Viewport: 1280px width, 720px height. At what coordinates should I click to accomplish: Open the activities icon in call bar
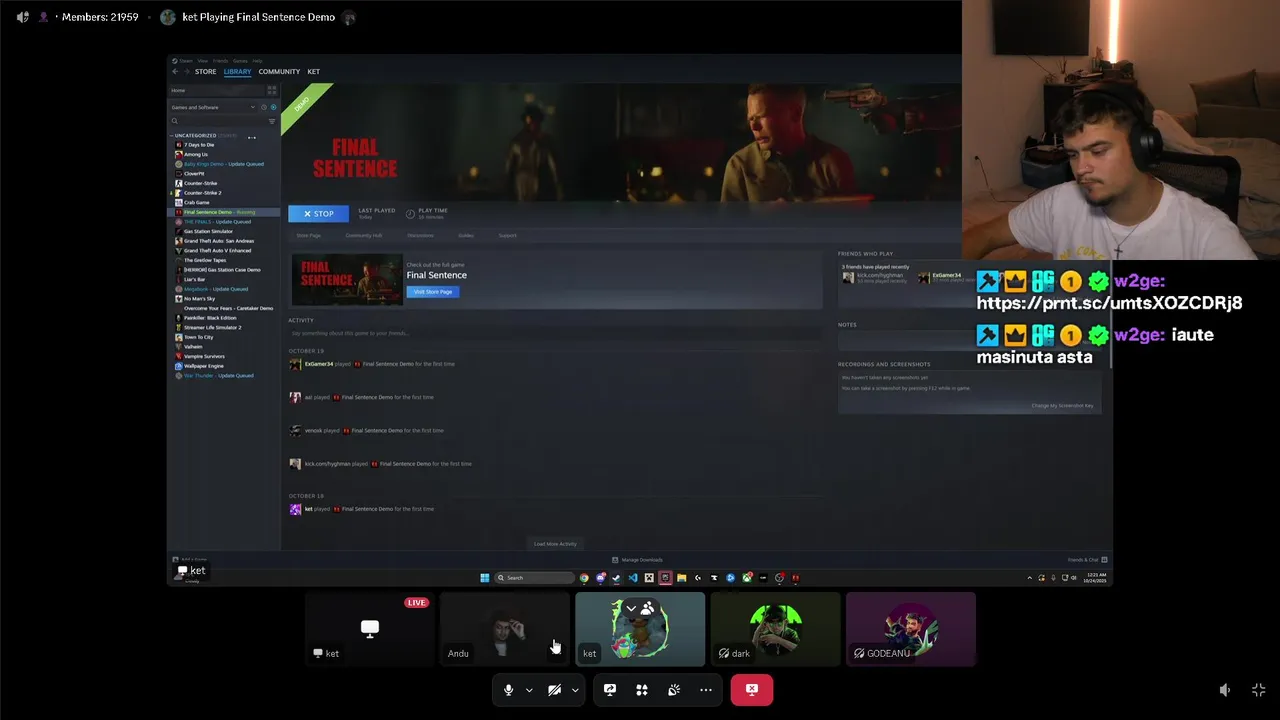(x=642, y=690)
